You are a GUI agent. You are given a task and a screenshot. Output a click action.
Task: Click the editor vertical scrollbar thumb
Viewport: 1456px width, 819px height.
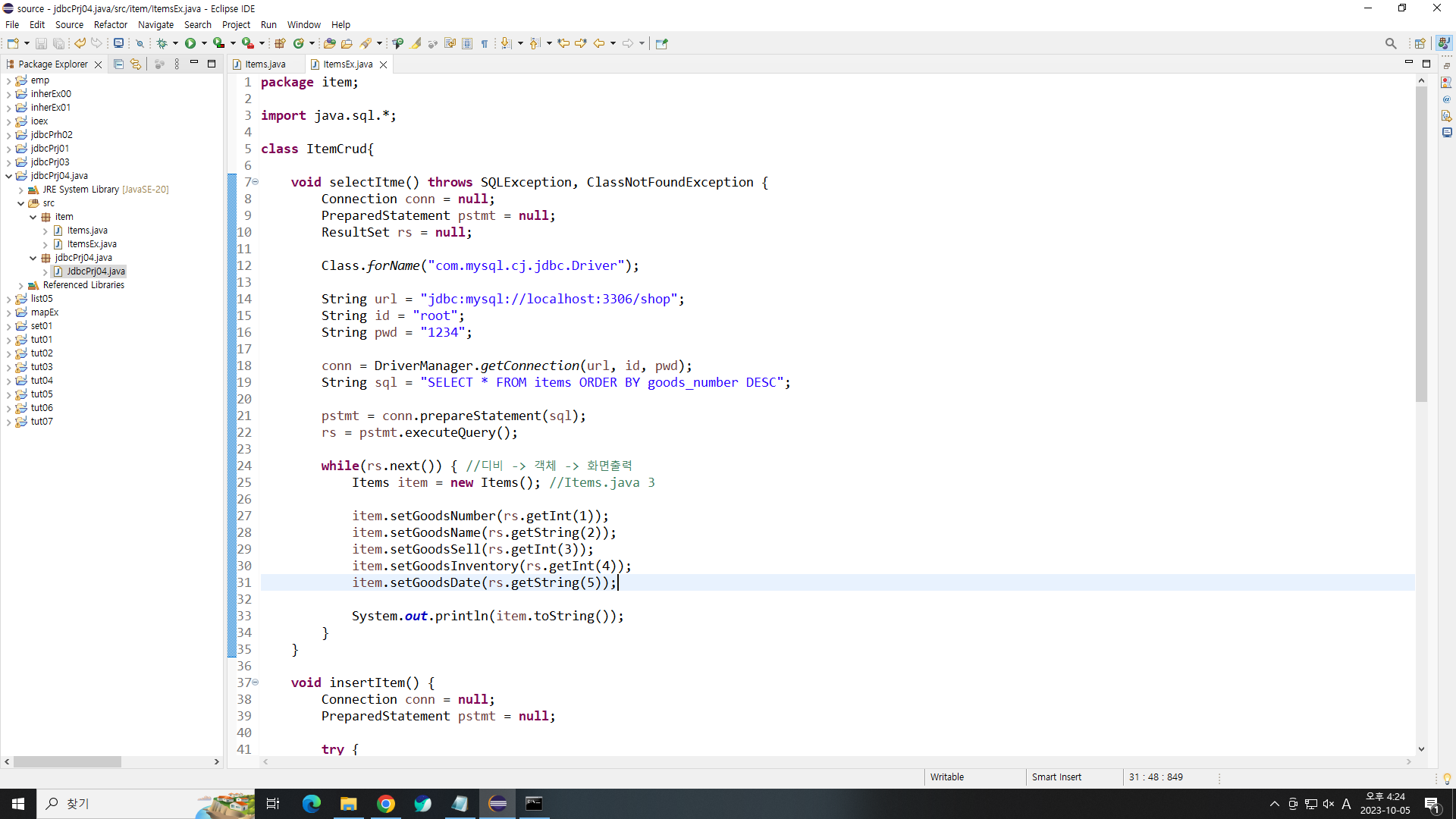[1421, 243]
